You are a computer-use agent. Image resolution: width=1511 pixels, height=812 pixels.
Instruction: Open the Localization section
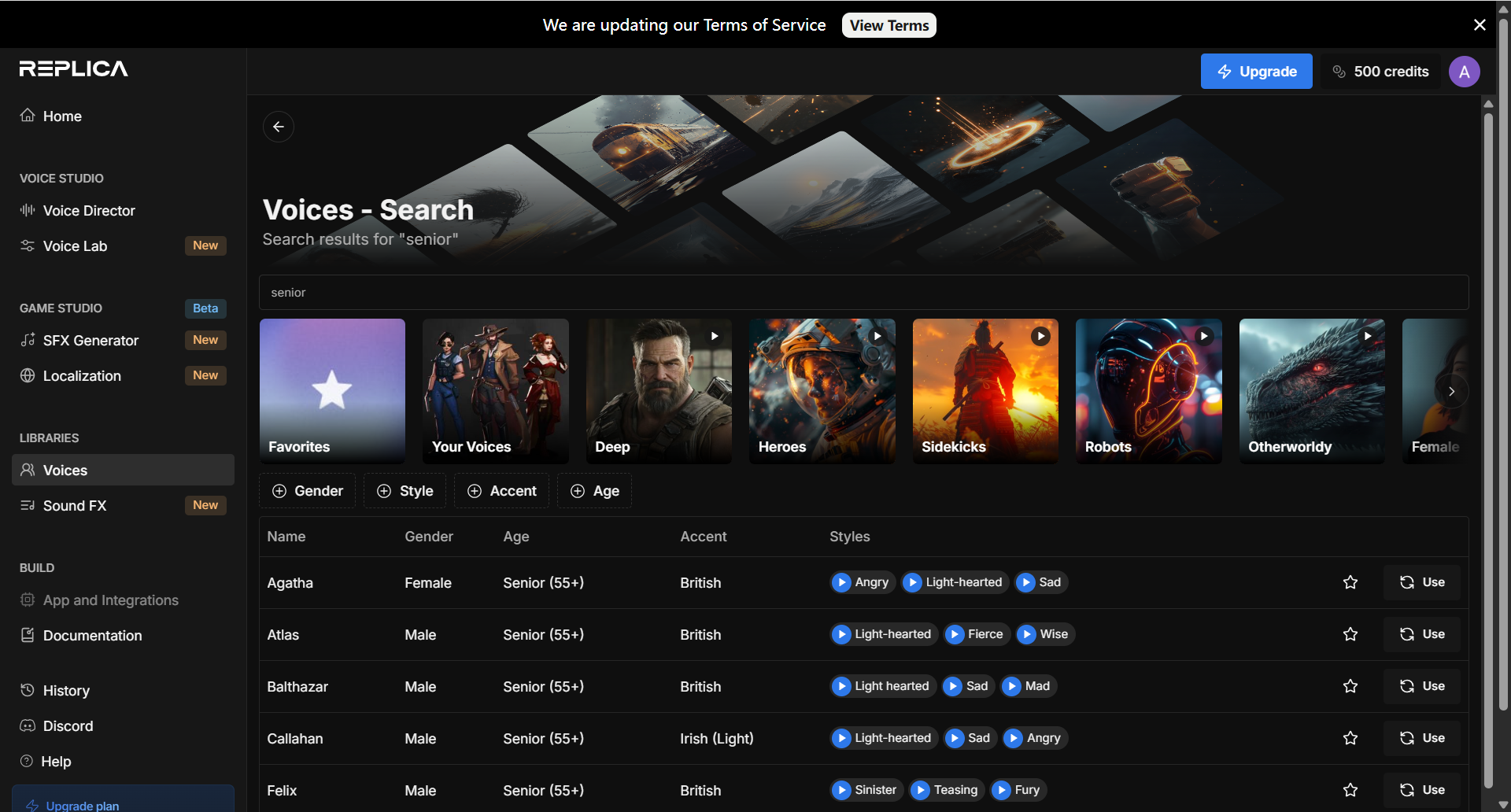[123, 375]
